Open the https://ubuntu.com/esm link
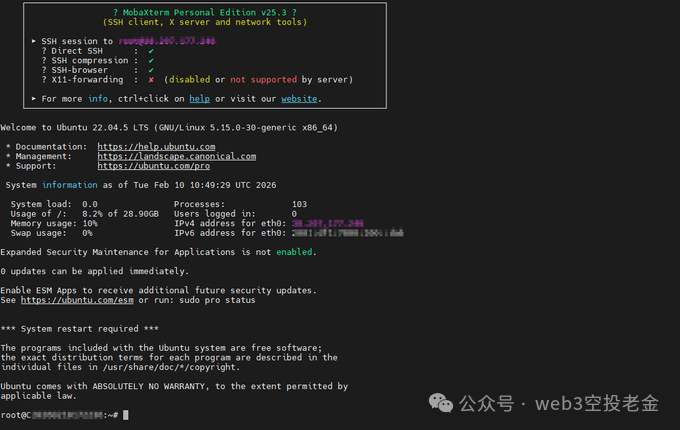Image resolution: width=680 pixels, height=430 pixels. point(77,300)
